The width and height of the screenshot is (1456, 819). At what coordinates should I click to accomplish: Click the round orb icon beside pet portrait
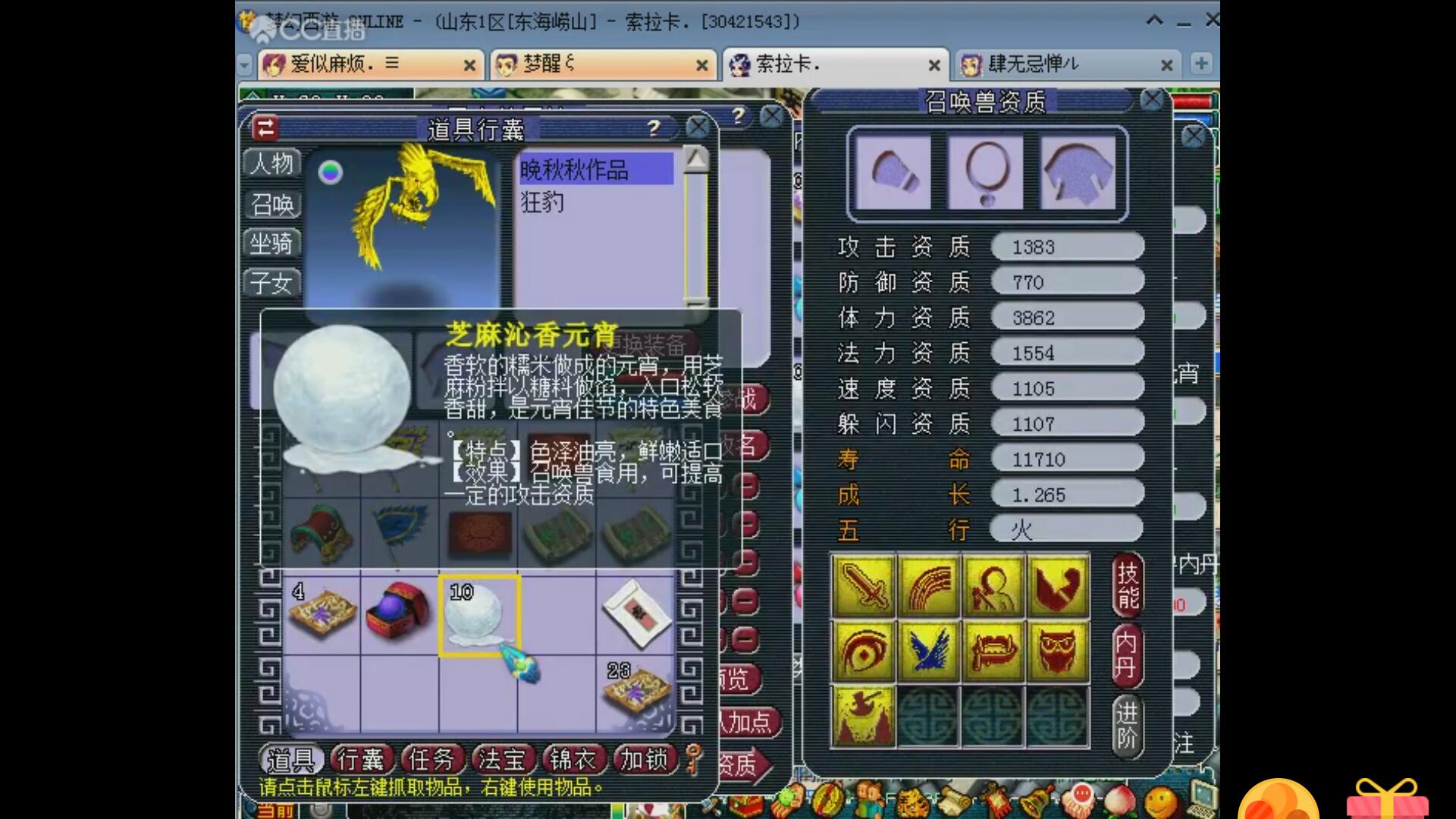(x=330, y=173)
